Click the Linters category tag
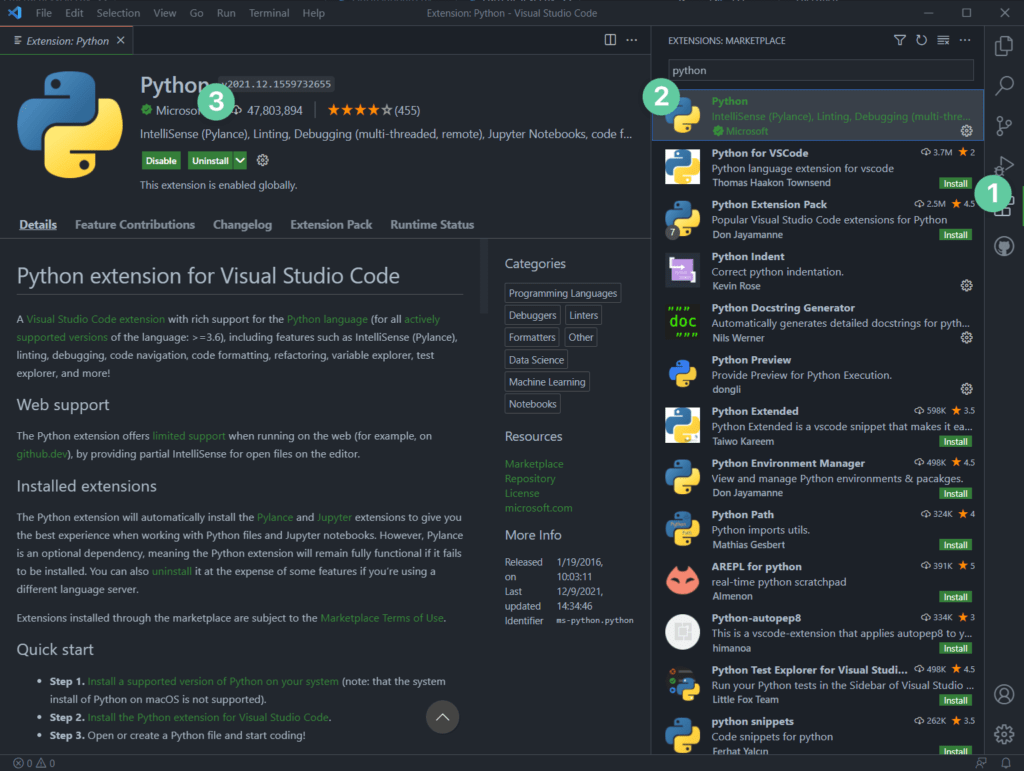The width and height of the screenshot is (1024, 771). click(583, 315)
